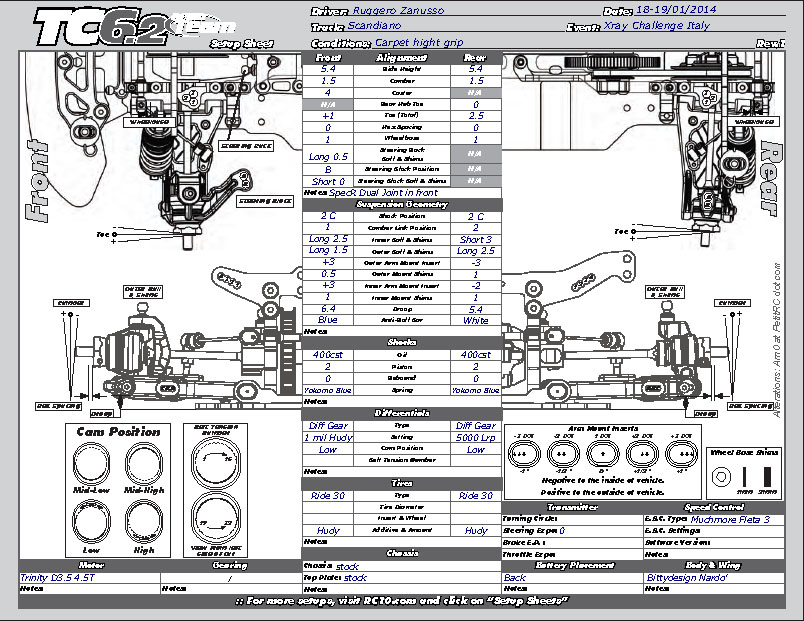Image resolution: width=804 pixels, height=621 pixels.
Task: Click the Date field 18-19/01/2014
Action: (676, 10)
